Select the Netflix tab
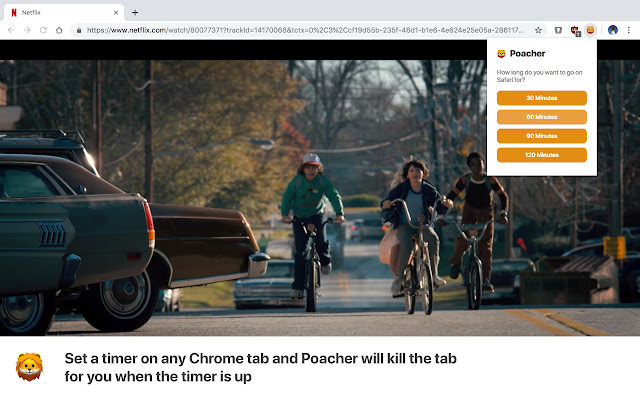 [64, 13]
